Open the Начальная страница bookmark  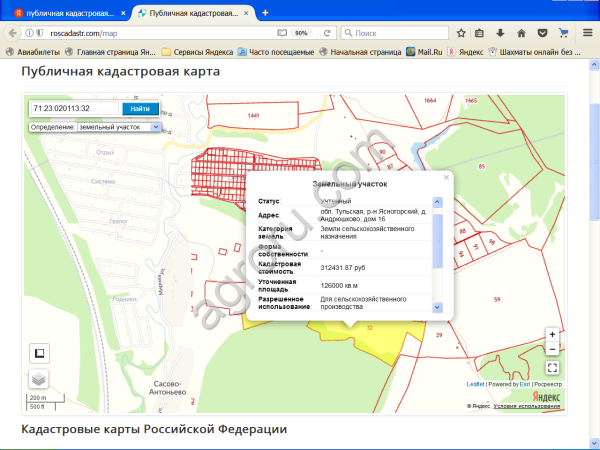pyautogui.click(x=360, y=52)
